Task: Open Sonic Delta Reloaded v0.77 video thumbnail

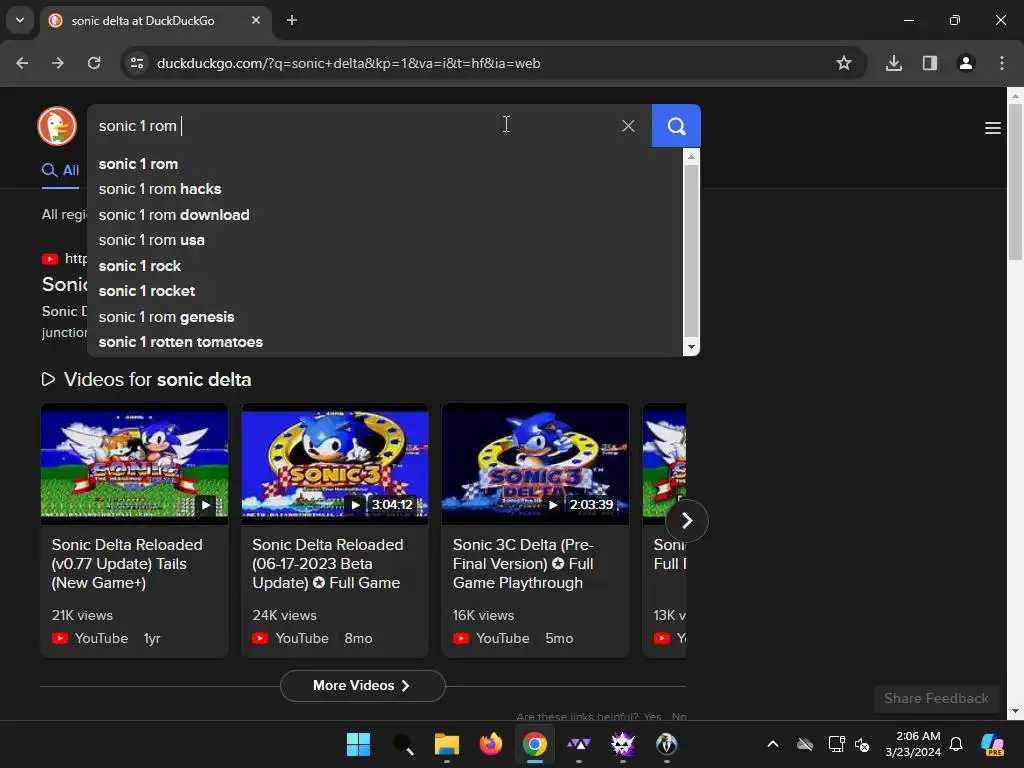Action: pyautogui.click(x=135, y=464)
